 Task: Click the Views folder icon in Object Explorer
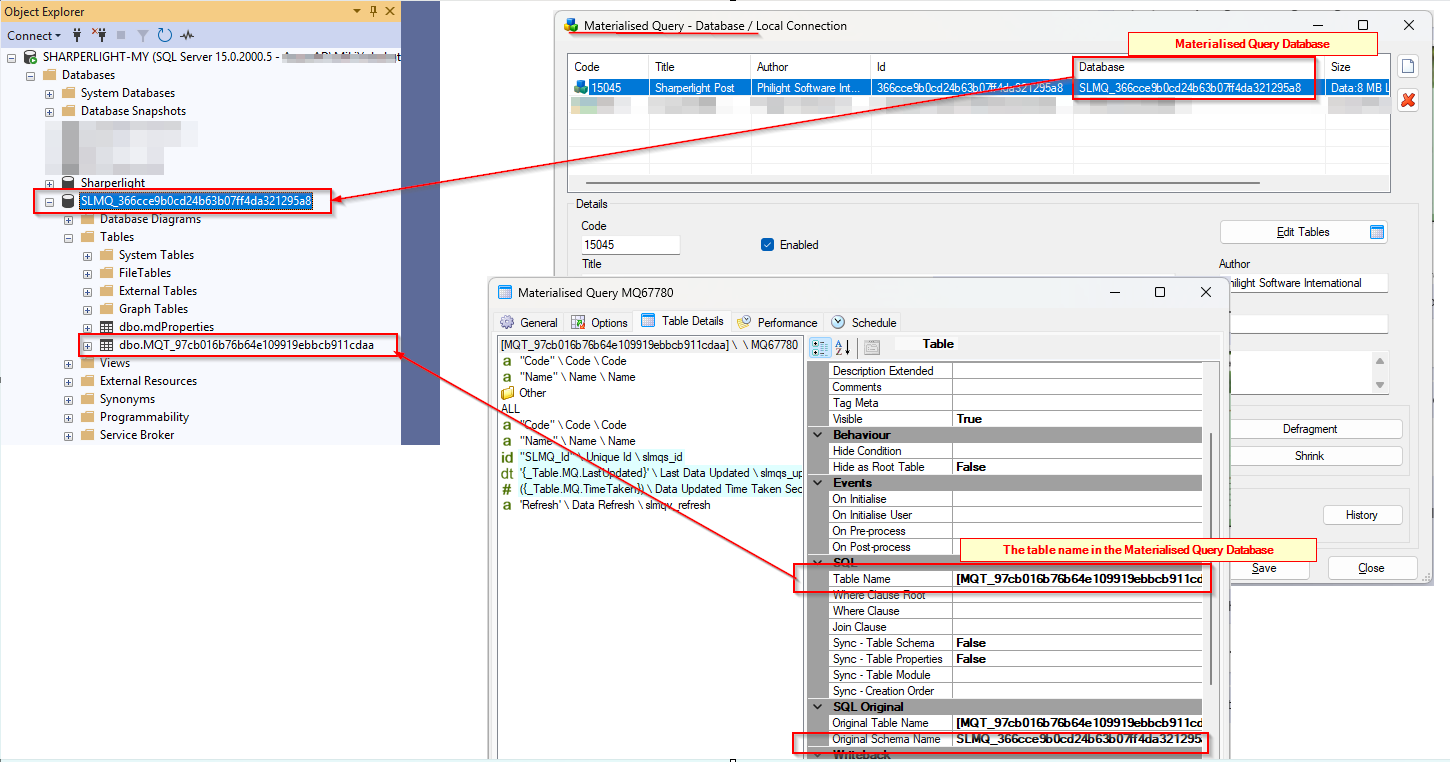(x=87, y=363)
